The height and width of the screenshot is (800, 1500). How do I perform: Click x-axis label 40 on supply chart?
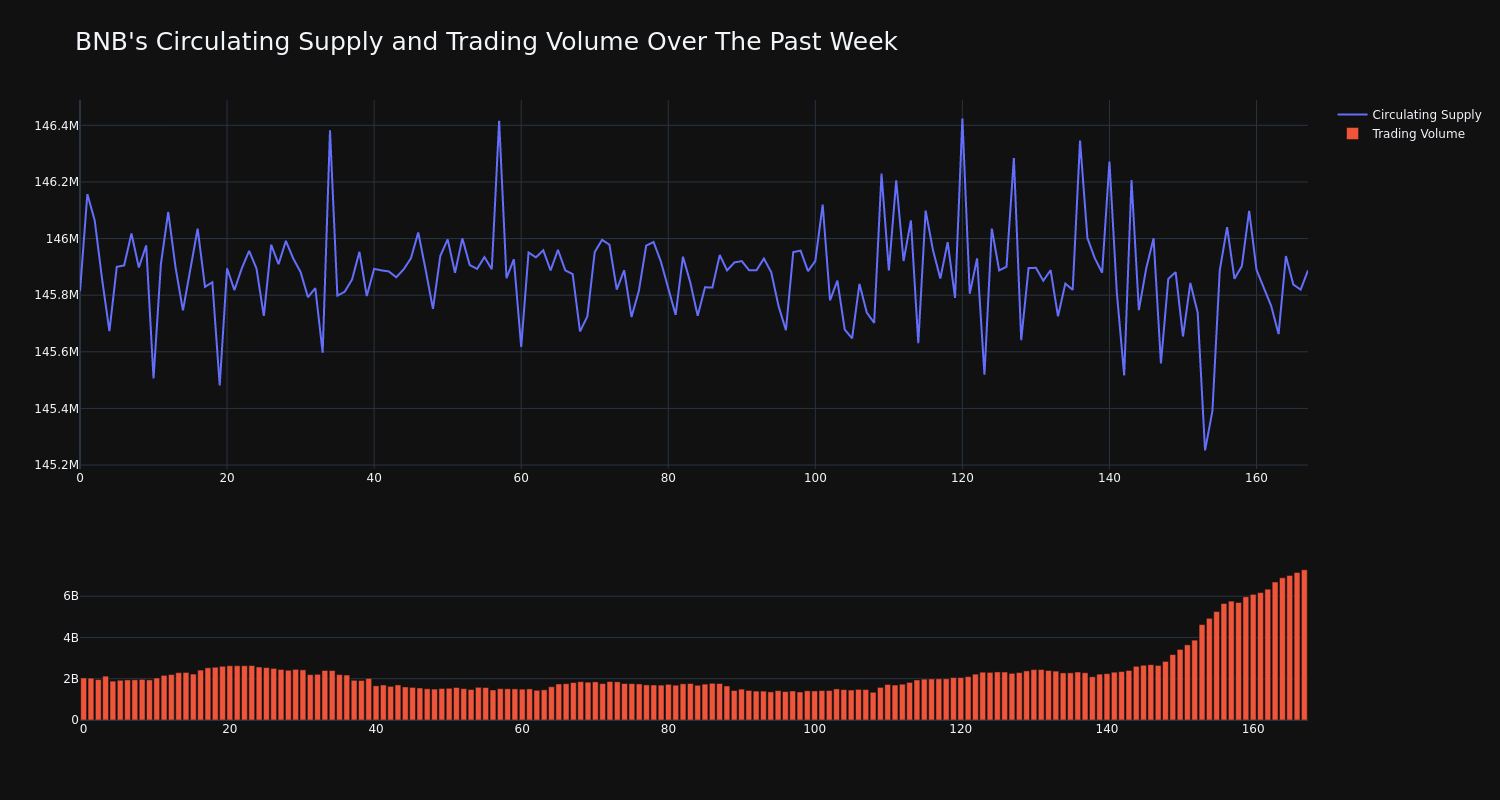coord(374,478)
